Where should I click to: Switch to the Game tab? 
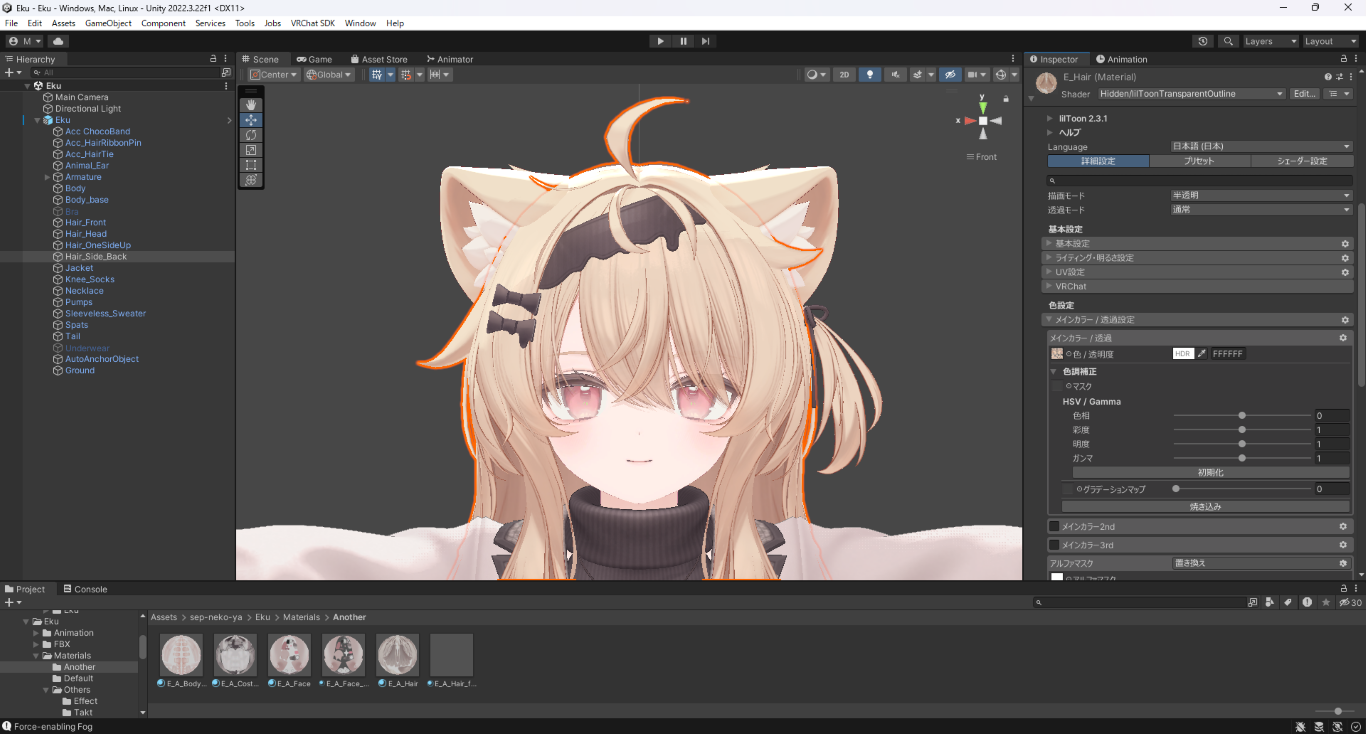coord(315,58)
